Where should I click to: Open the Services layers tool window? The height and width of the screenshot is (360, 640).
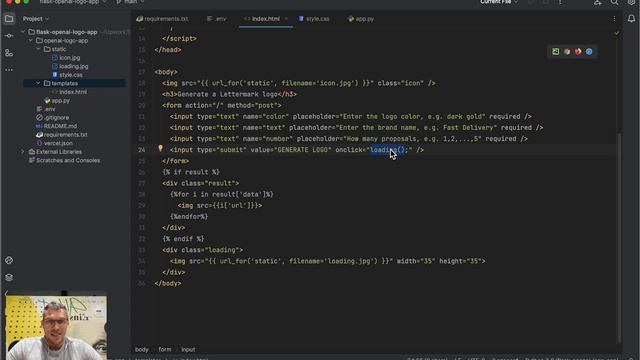tap(9, 278)
